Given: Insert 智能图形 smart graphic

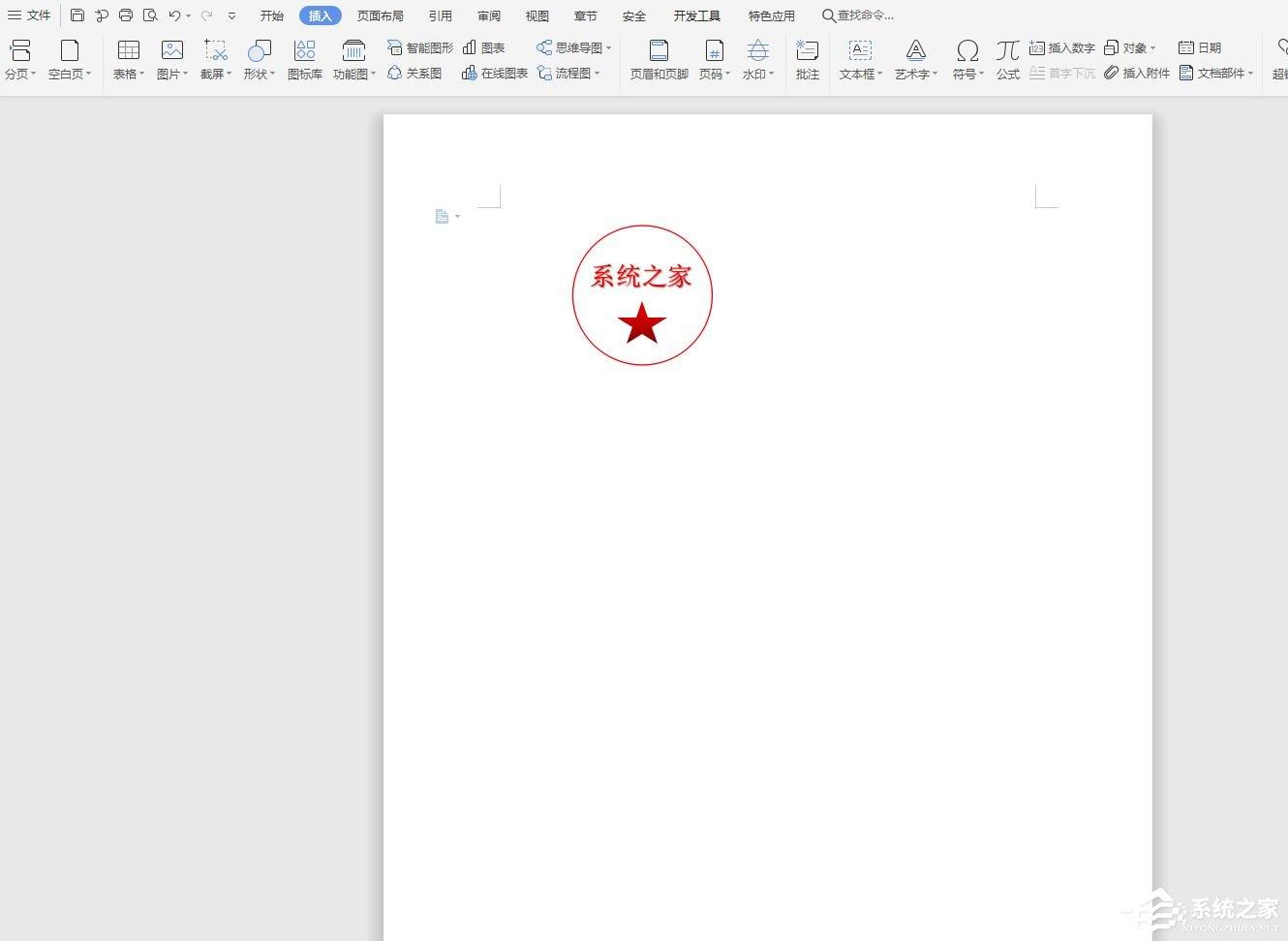Looking at the screenshot, I should tap(420, 47).
